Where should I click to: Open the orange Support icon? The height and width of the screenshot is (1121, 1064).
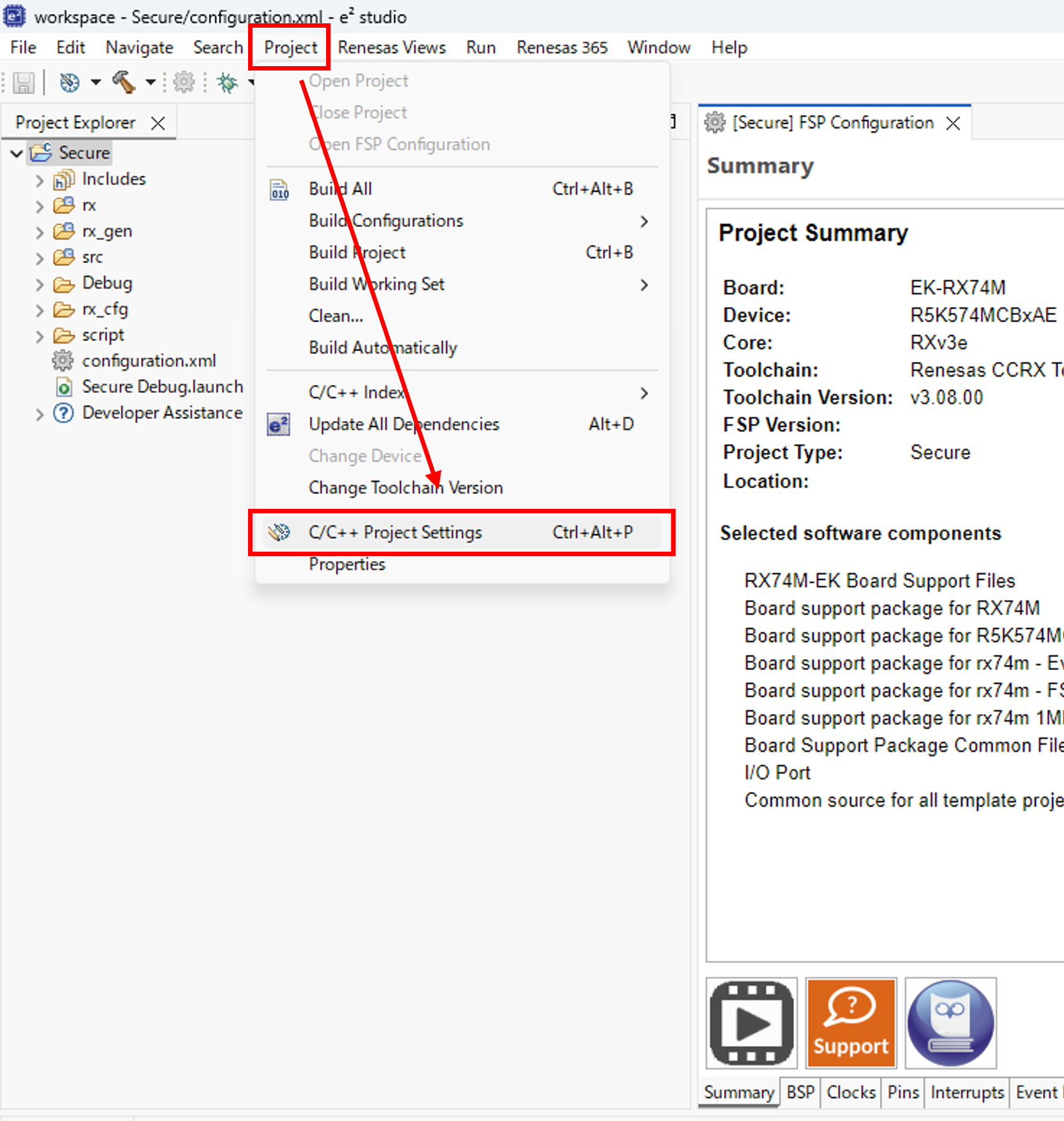[851, 1023]
